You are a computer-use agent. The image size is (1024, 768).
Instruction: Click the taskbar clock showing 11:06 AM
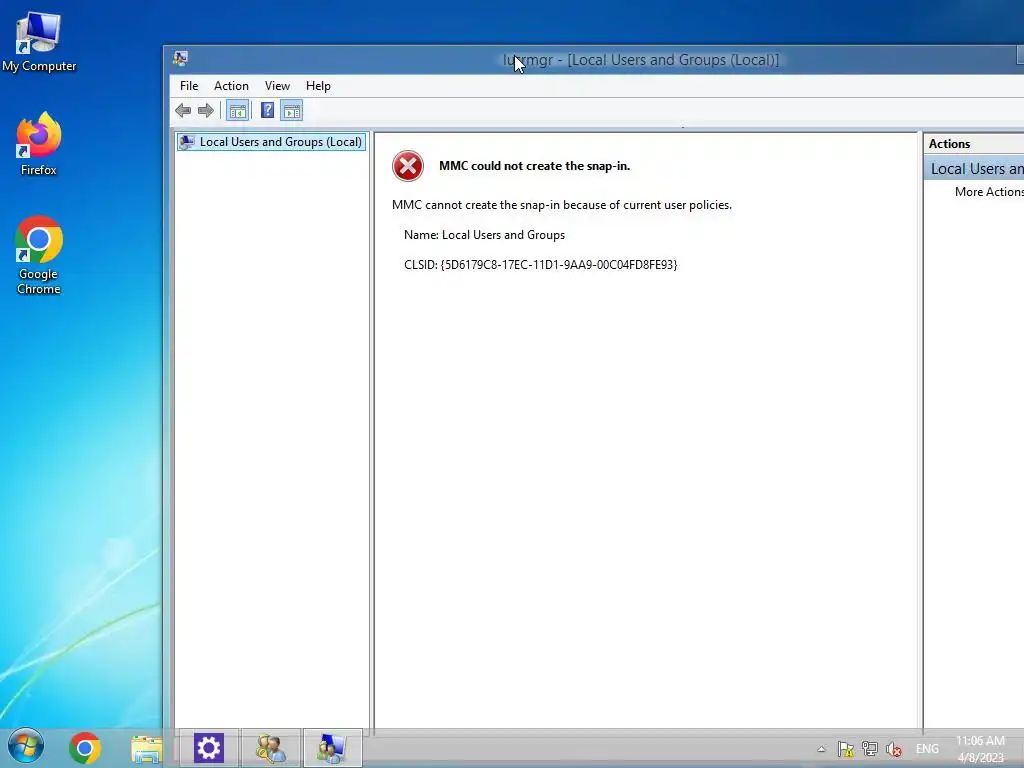click(x=980, y=749)
